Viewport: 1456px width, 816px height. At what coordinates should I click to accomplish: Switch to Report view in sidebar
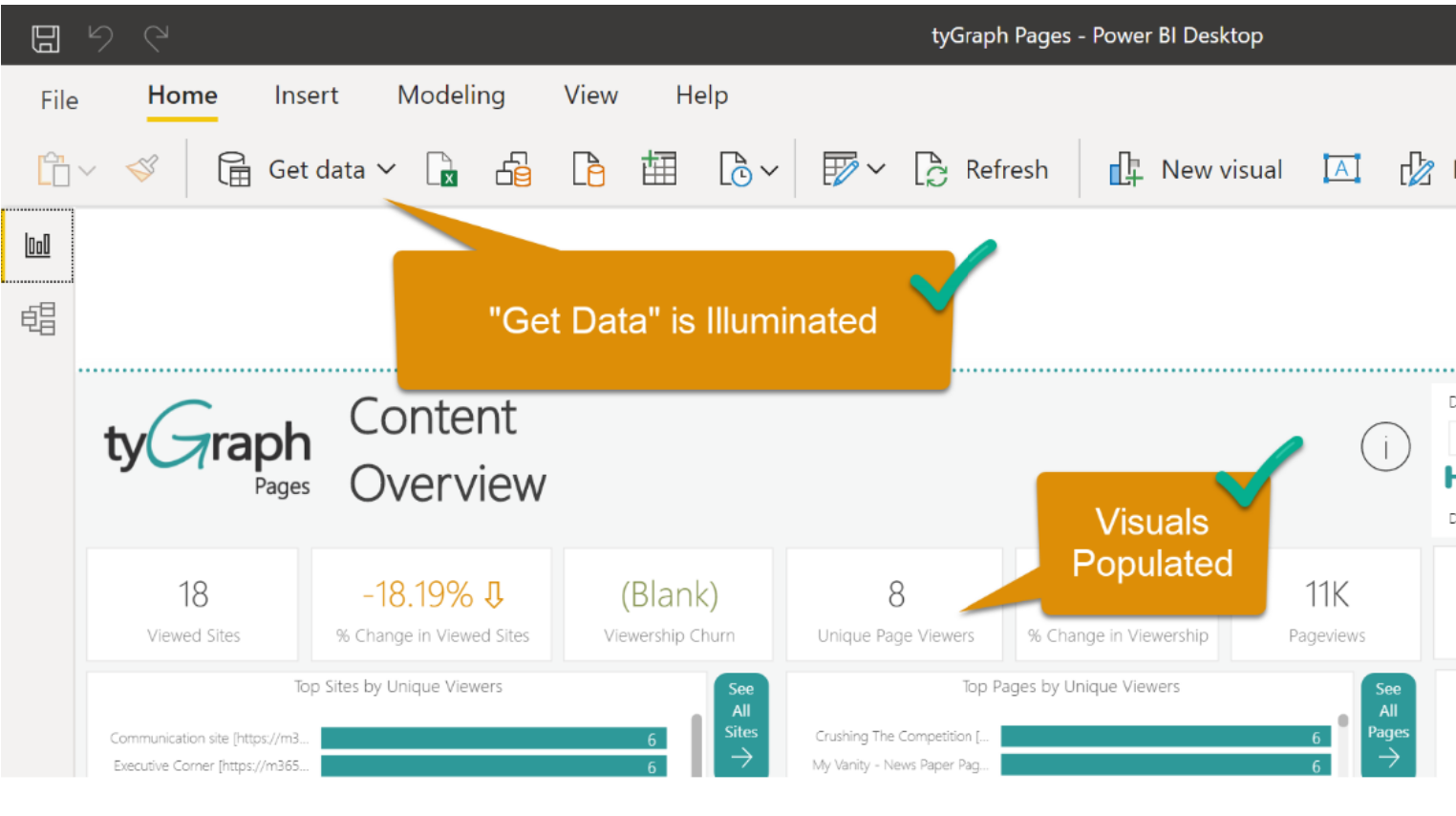pos(37,246)
